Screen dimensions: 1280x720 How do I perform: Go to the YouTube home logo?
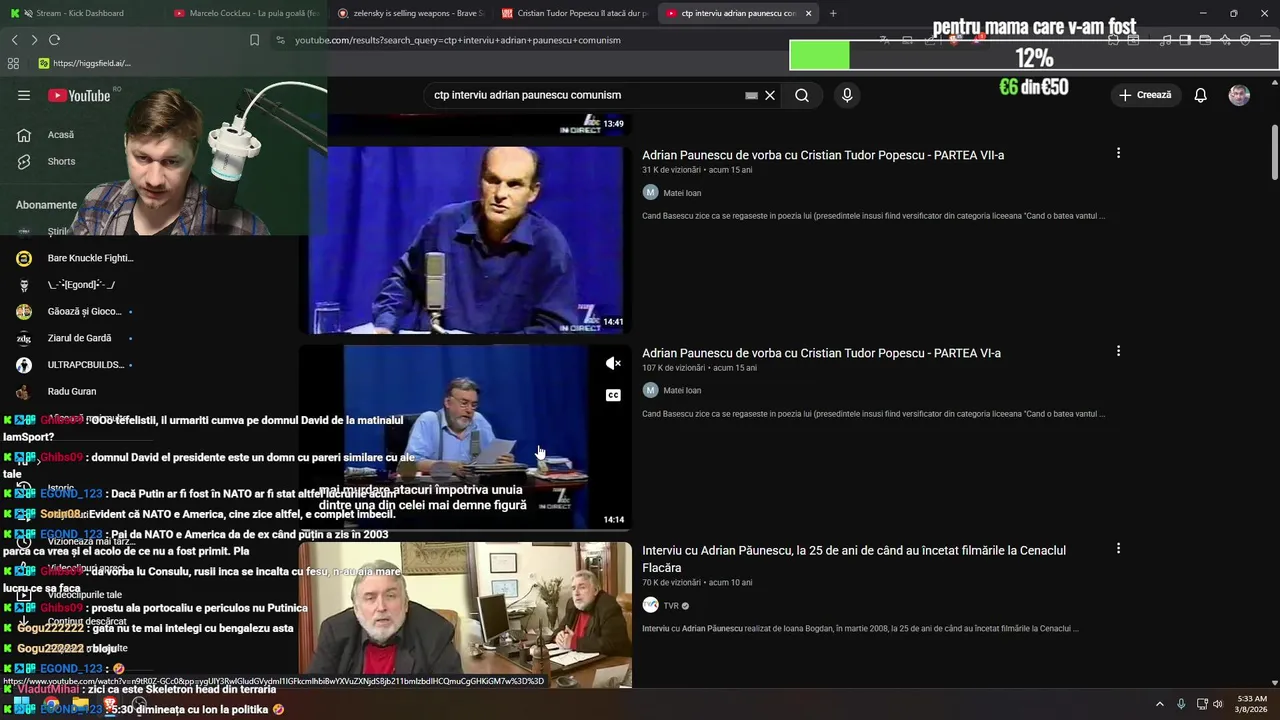[80, 95]
